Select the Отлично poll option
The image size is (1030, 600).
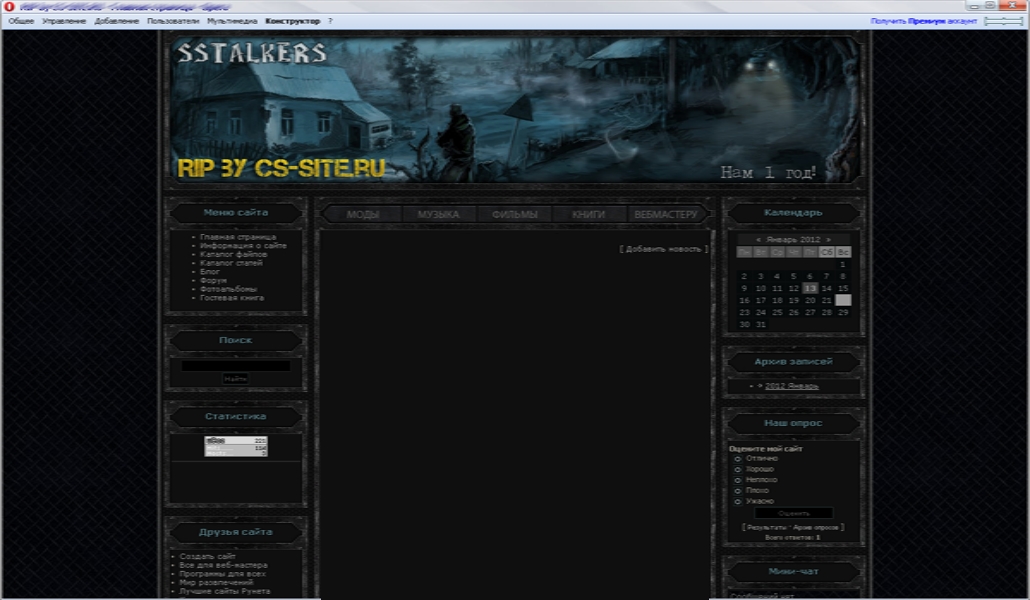click(738, 459)
